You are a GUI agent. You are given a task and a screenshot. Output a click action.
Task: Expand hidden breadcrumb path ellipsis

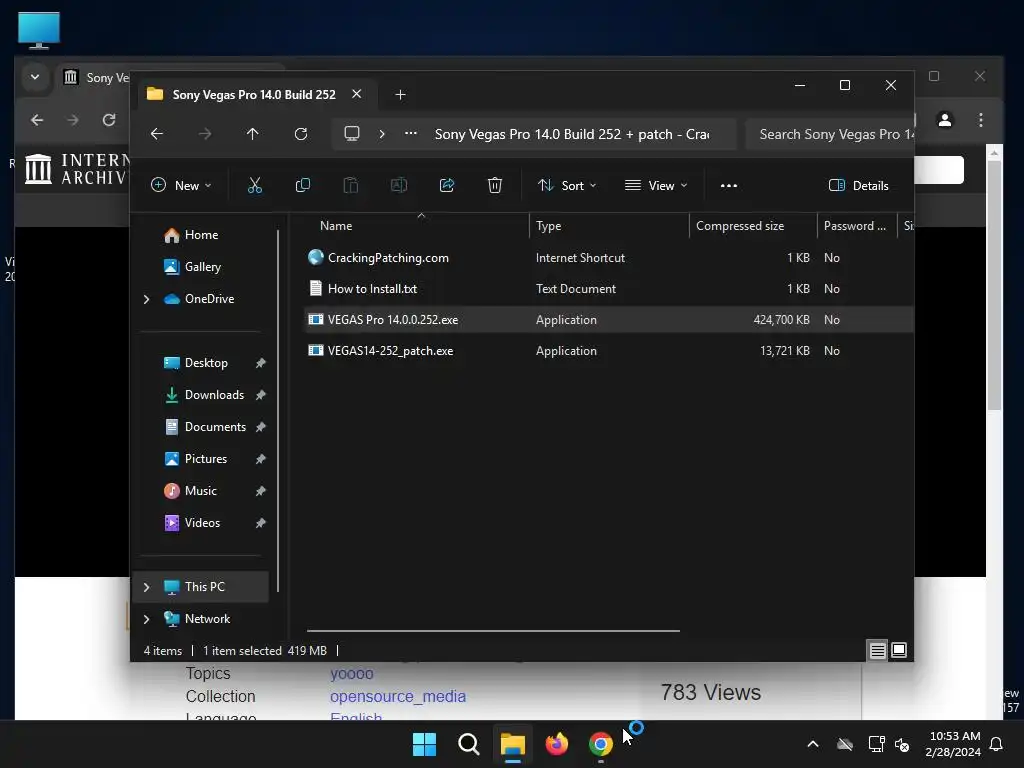pos(411,133)
